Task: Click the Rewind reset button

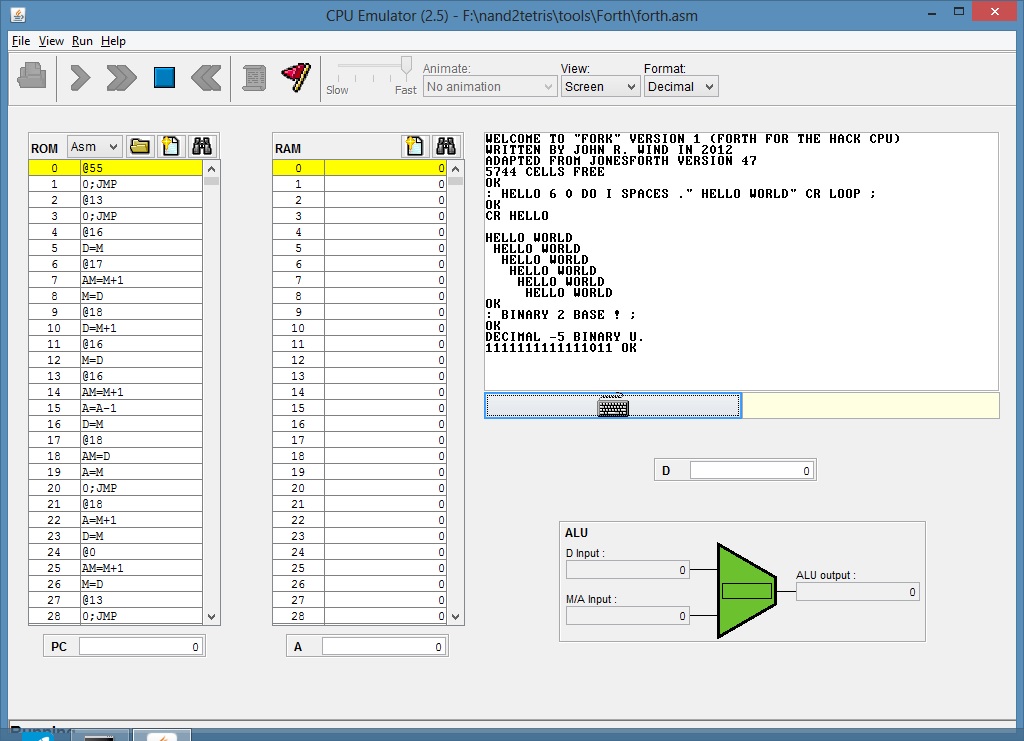Action: click(206, 78)
